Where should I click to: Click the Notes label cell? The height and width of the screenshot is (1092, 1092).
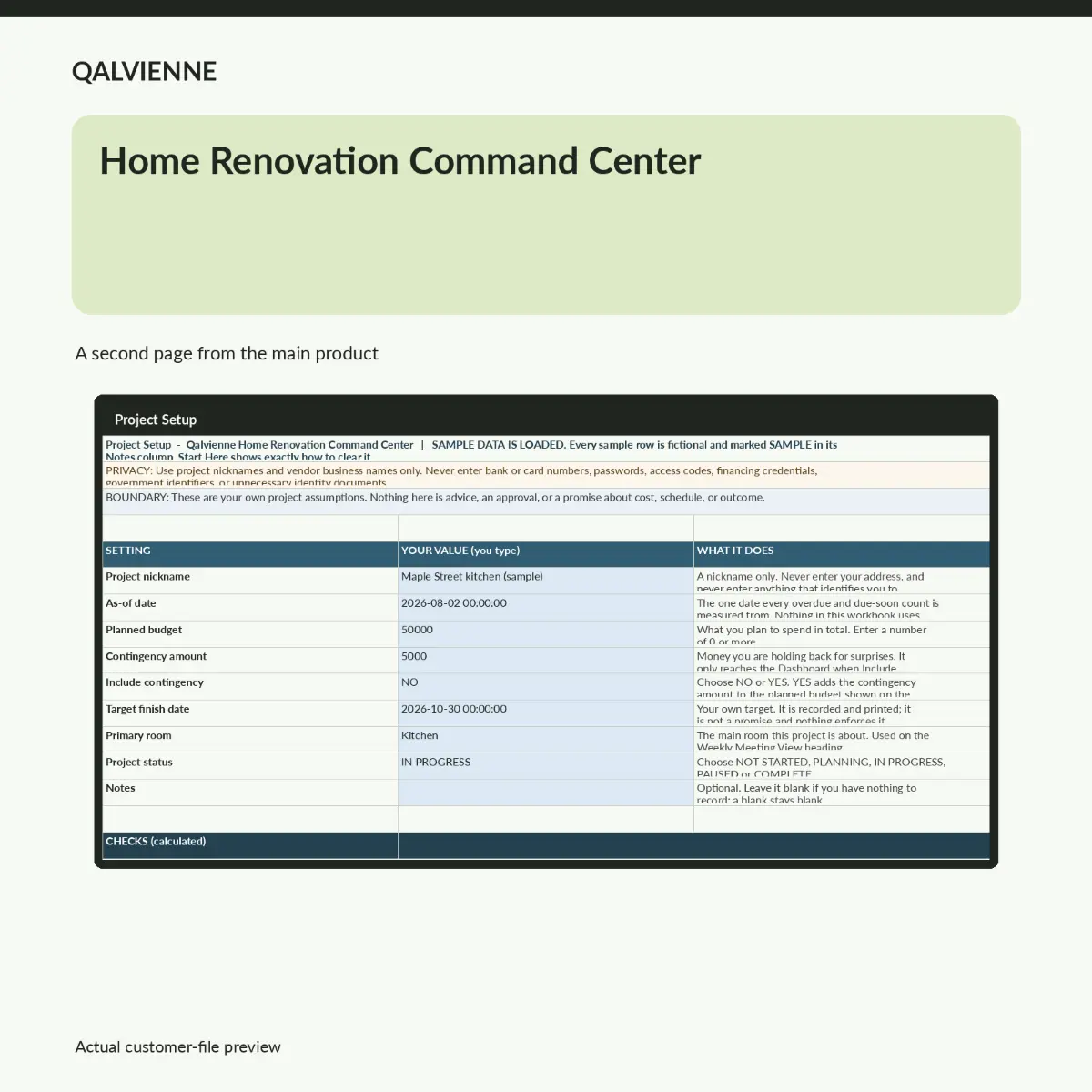(x=250, y=792)
